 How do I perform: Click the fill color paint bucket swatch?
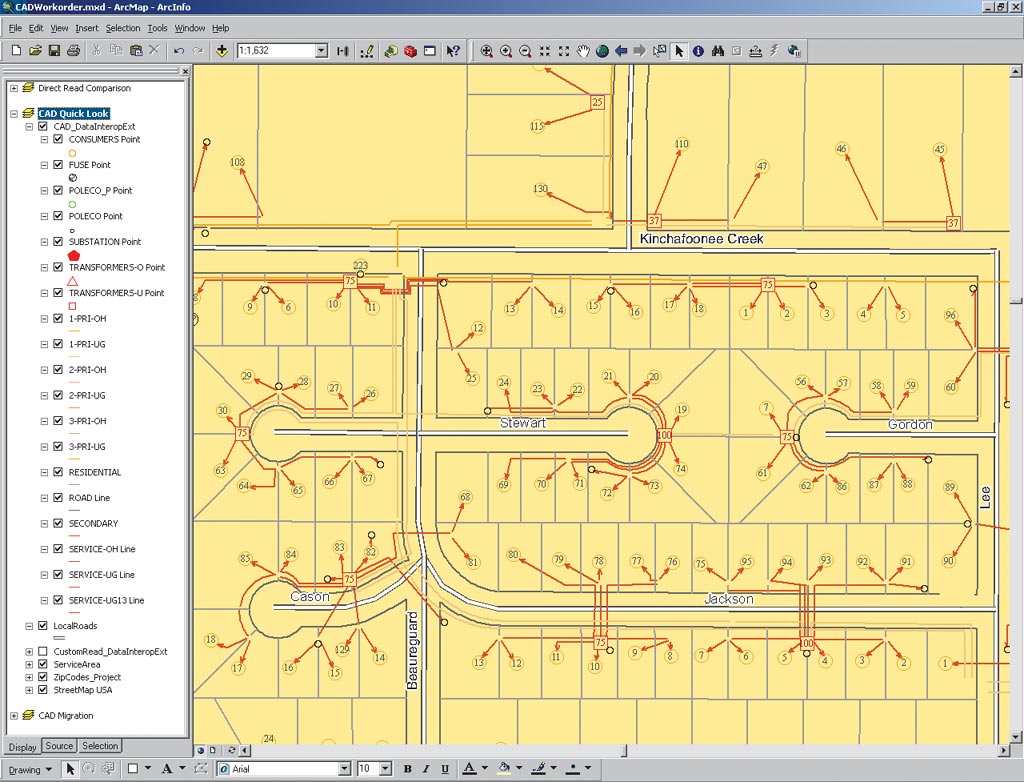pos(504,769)
